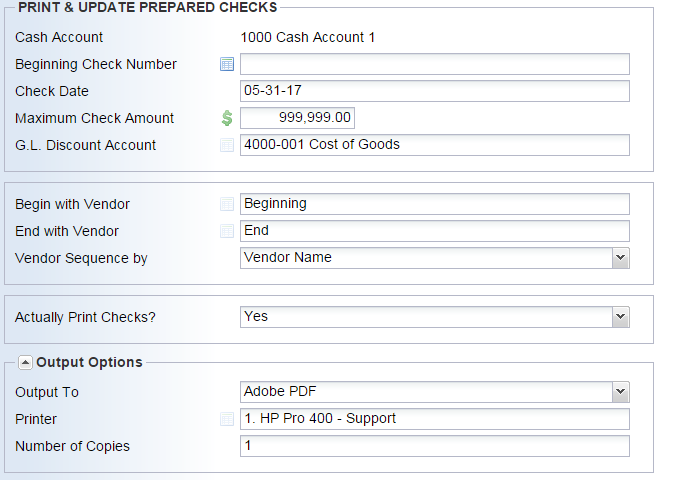This screenshot has width=686, height=480.
Task: Click the End with Vendor field
Action: point(435,231)
